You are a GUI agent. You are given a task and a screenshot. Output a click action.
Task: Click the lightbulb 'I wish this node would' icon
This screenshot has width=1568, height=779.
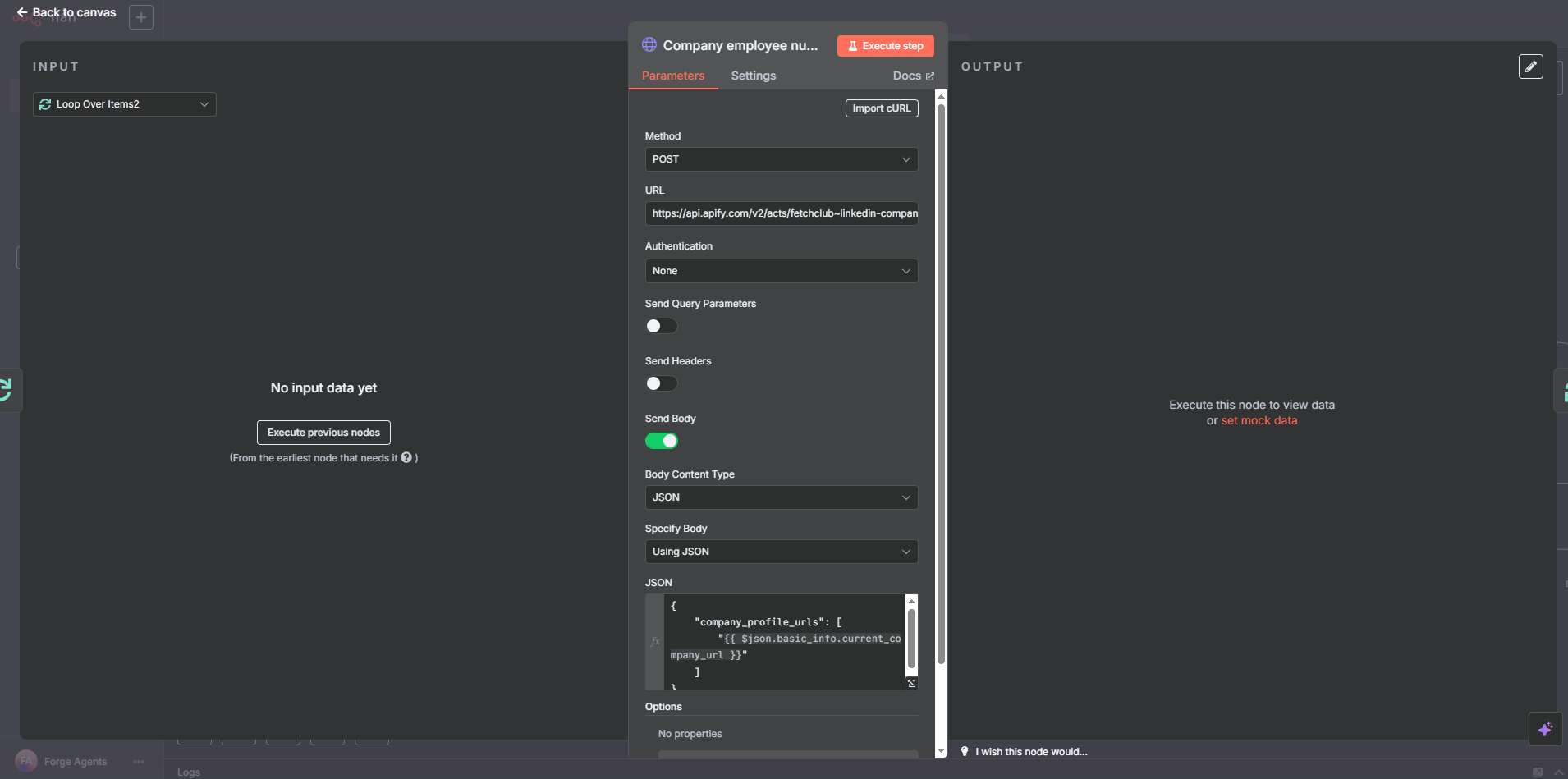[x=965, y=751]
